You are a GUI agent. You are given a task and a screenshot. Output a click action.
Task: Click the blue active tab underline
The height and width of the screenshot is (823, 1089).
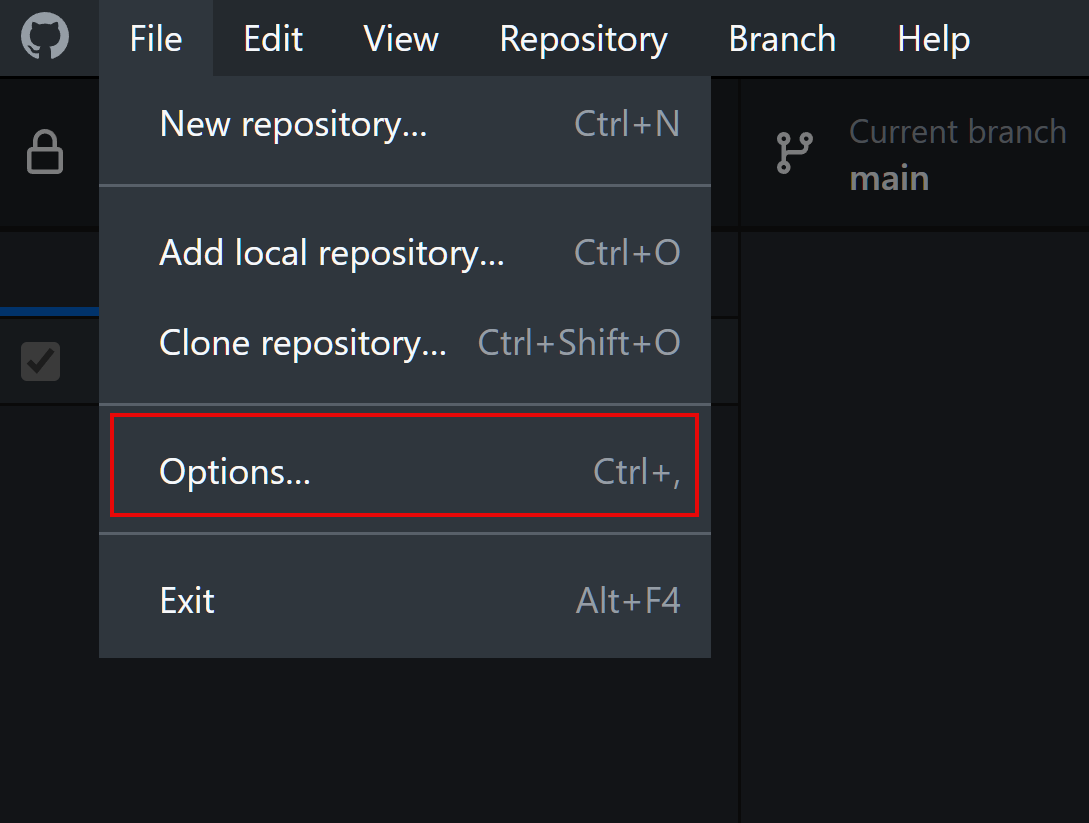(x=49, y=312)
